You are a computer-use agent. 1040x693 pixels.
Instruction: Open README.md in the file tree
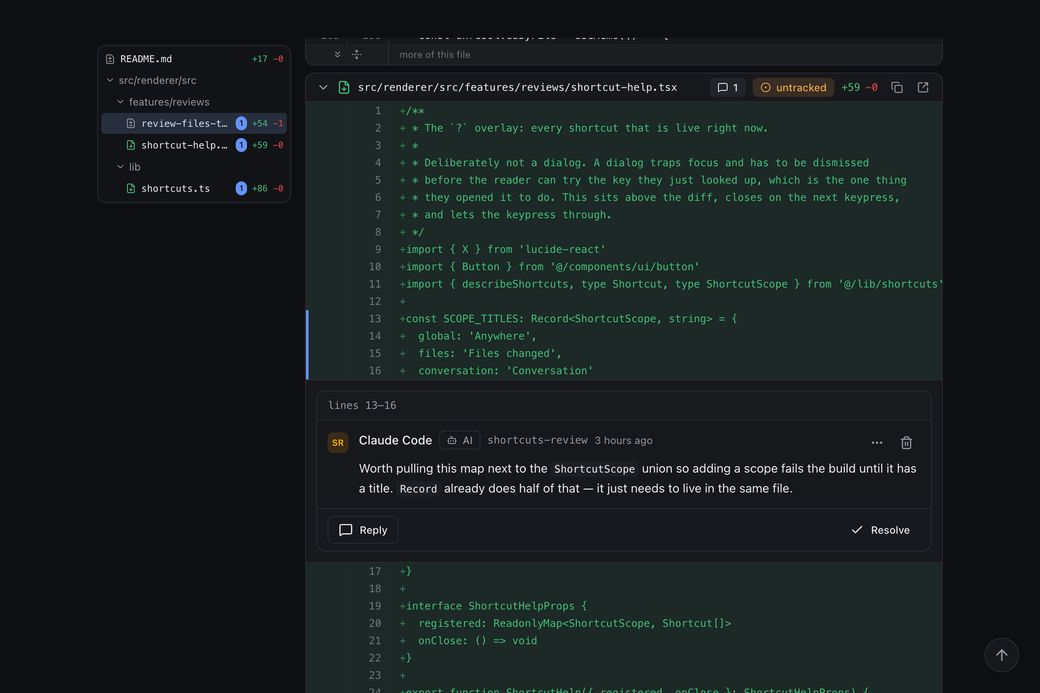194,59
